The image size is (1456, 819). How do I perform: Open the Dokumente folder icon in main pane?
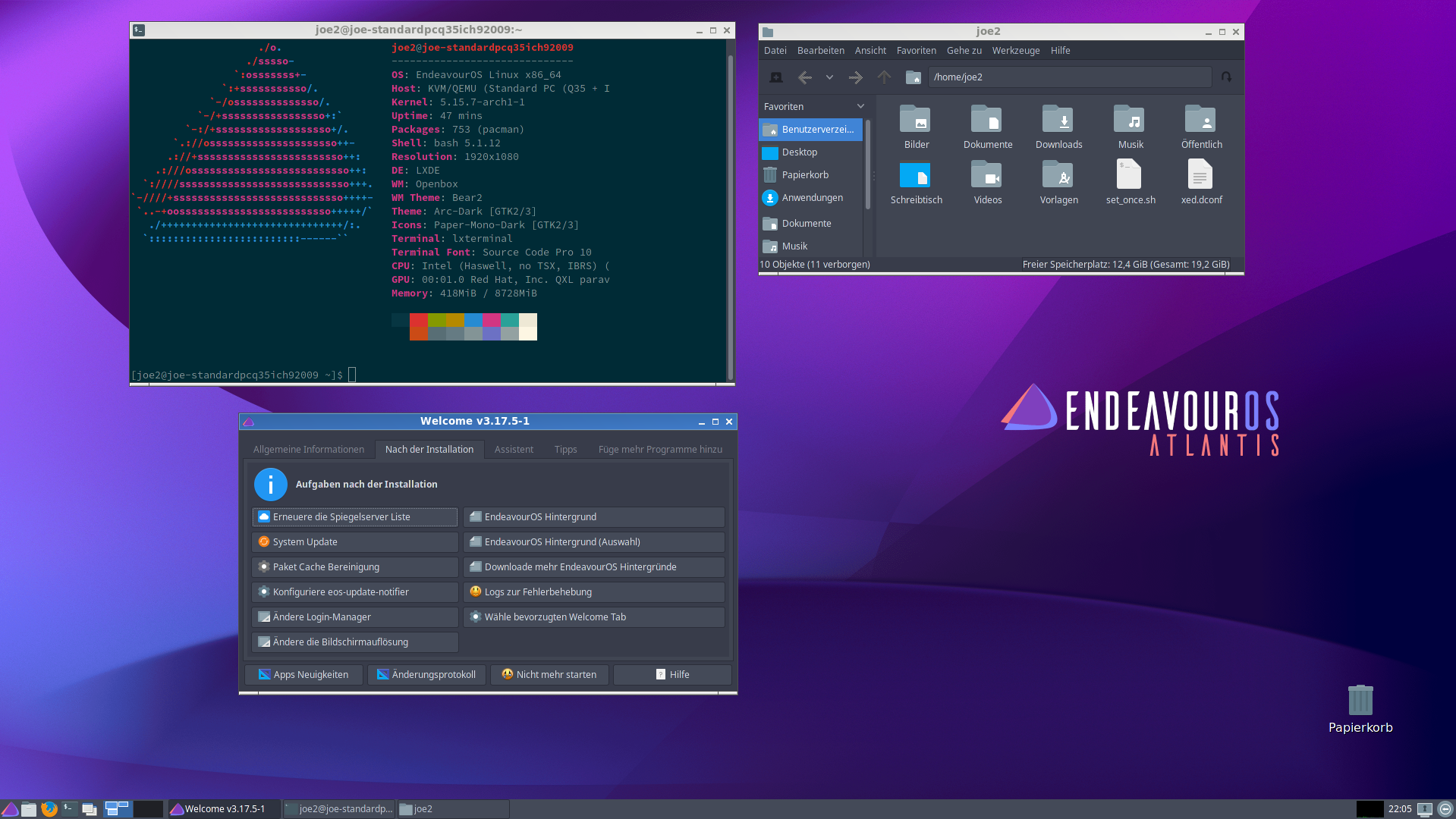[x=987, y=127]
